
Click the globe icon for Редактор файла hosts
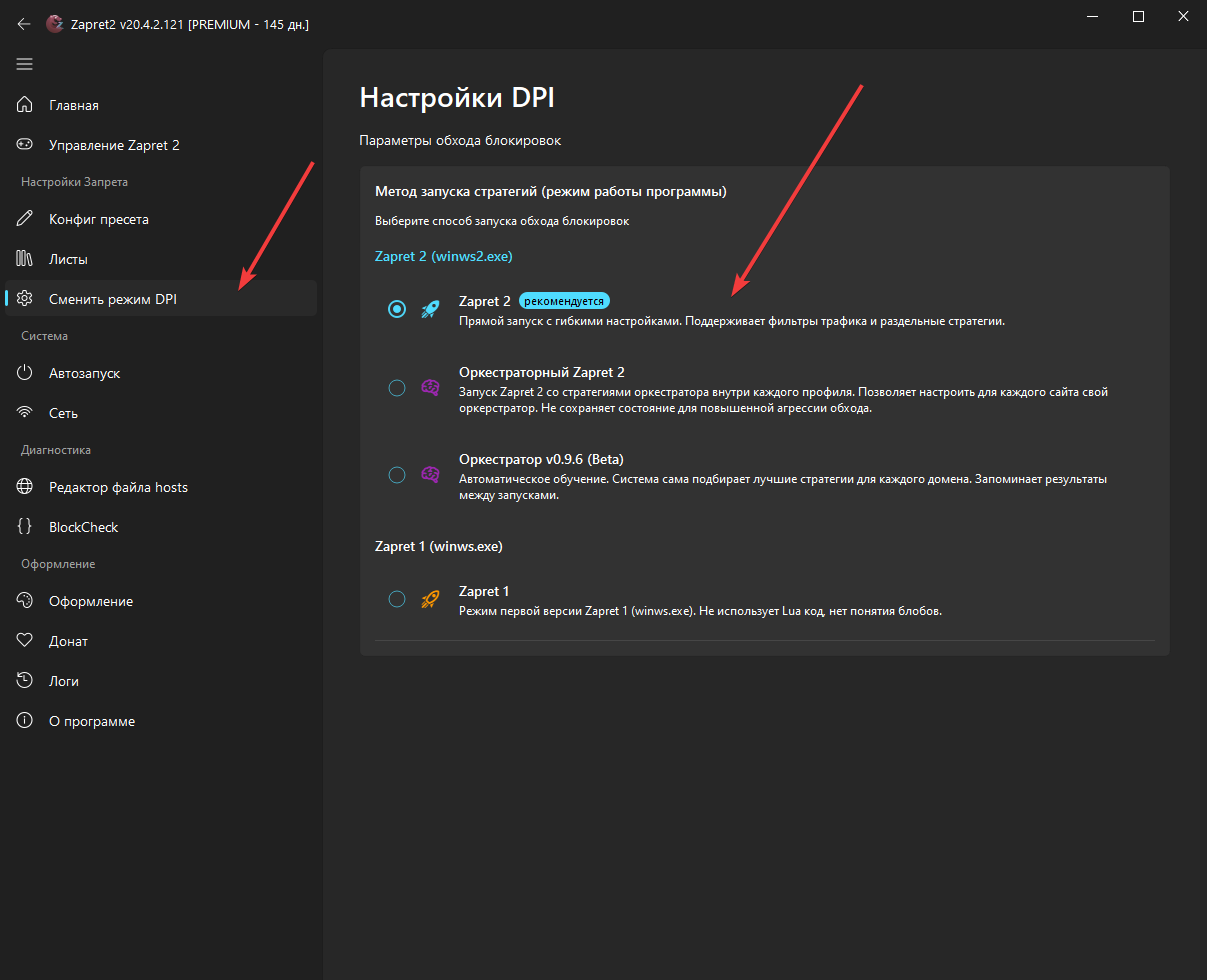click(x=26, y=487)
